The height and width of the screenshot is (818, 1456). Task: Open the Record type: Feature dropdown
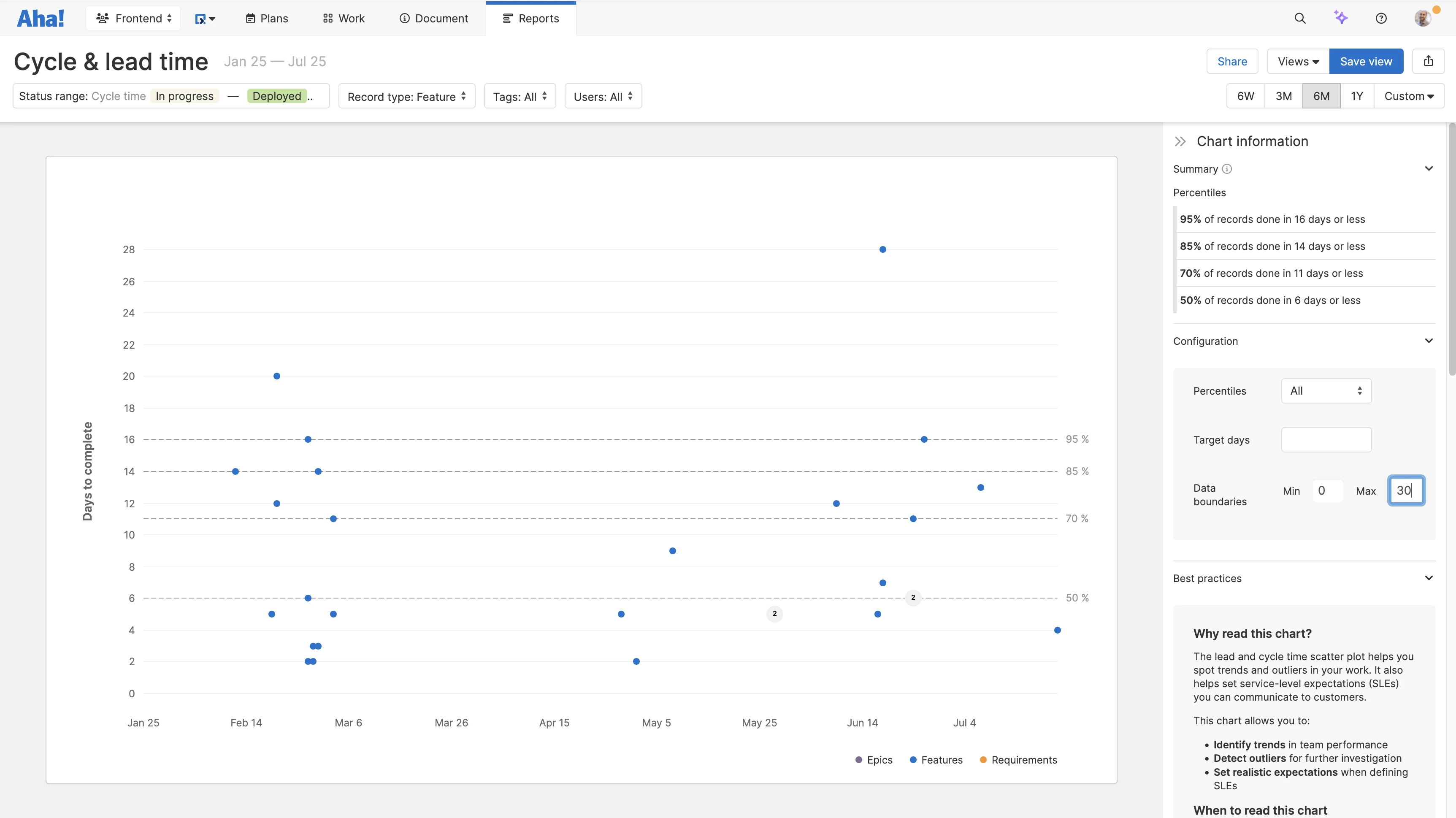click(x=406, y=96)
